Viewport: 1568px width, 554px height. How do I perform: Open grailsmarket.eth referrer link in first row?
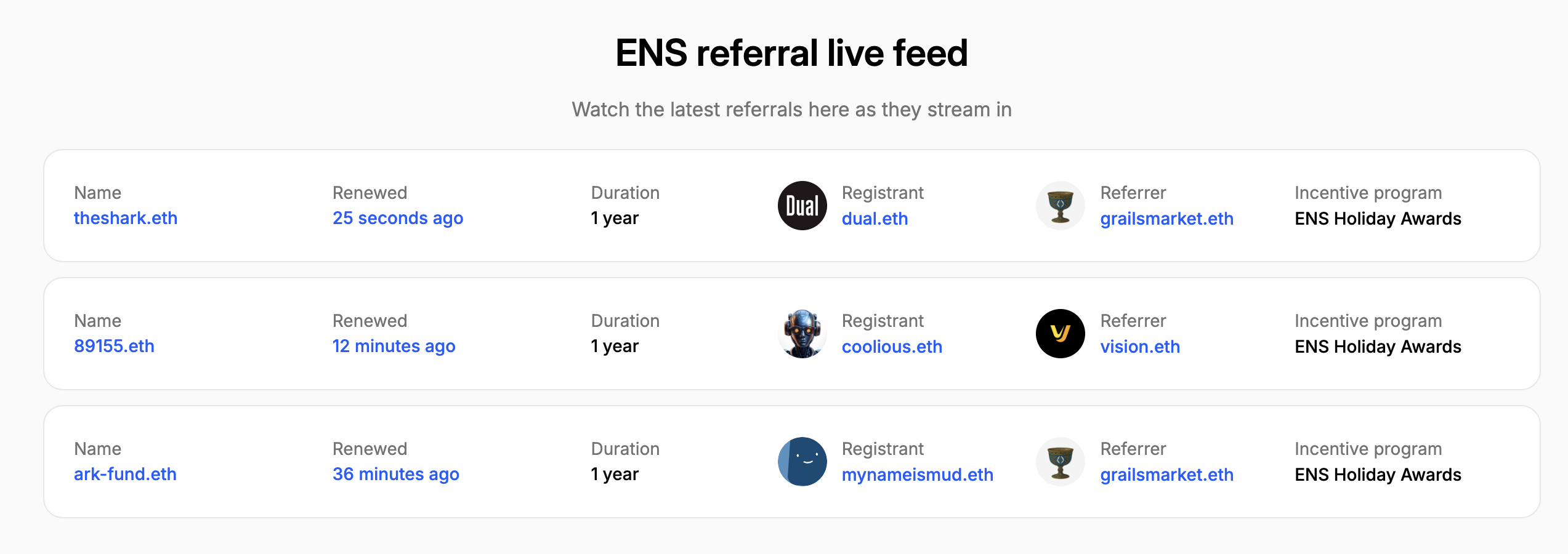click(1166, 219)
